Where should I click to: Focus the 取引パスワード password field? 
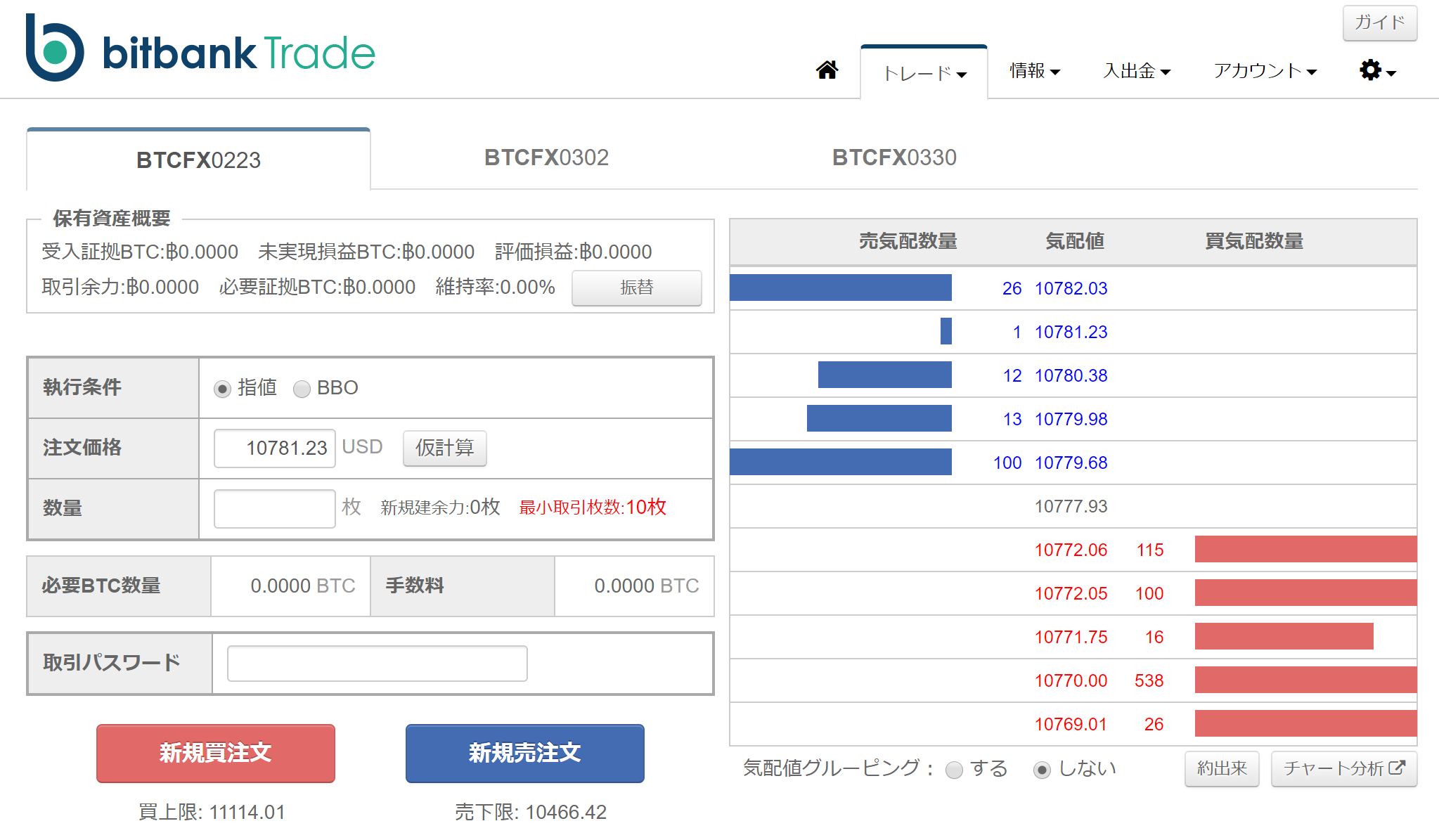click(x=377, y=664)
